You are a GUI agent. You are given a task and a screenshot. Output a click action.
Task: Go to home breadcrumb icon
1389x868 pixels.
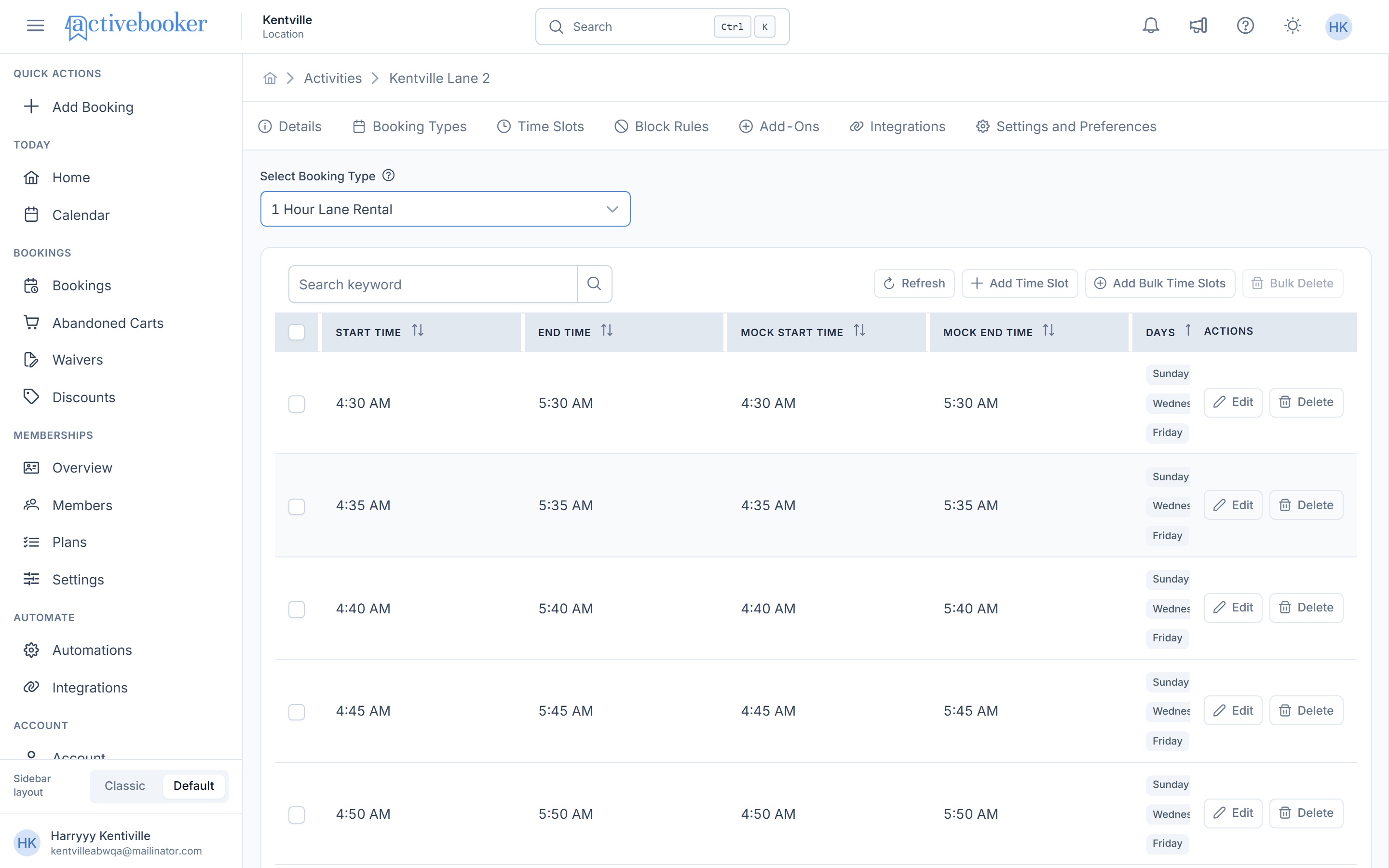click(x=271, y=78)
